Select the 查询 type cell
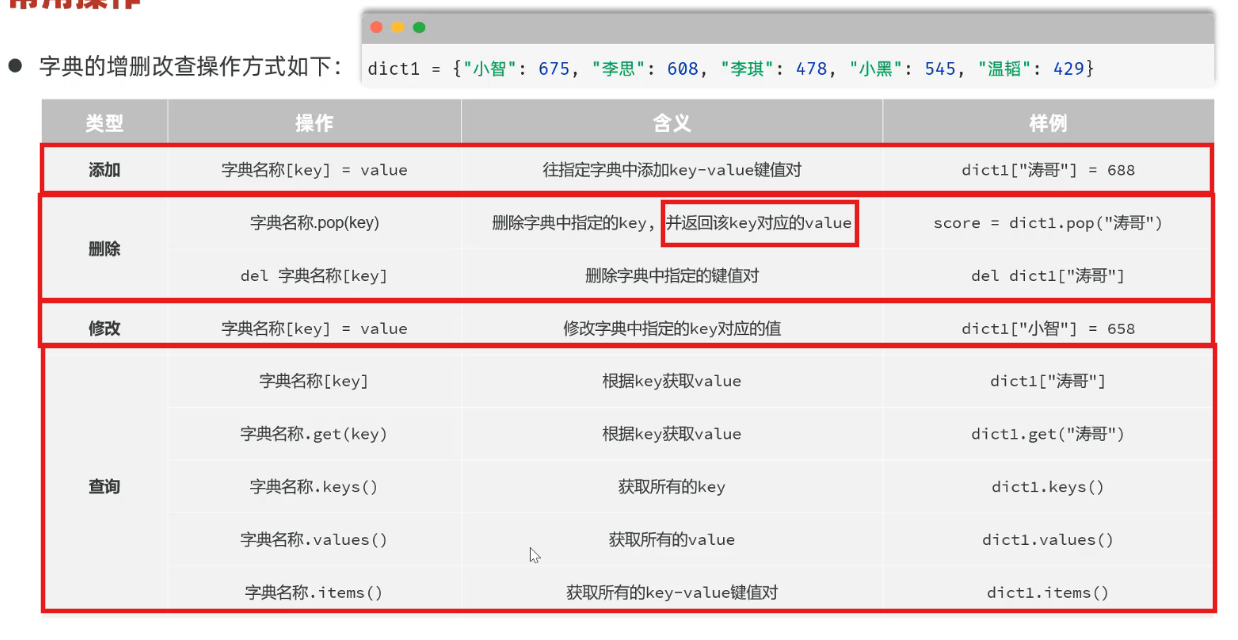Screen dimensions: 1238x640 click(x=104, y=487)
